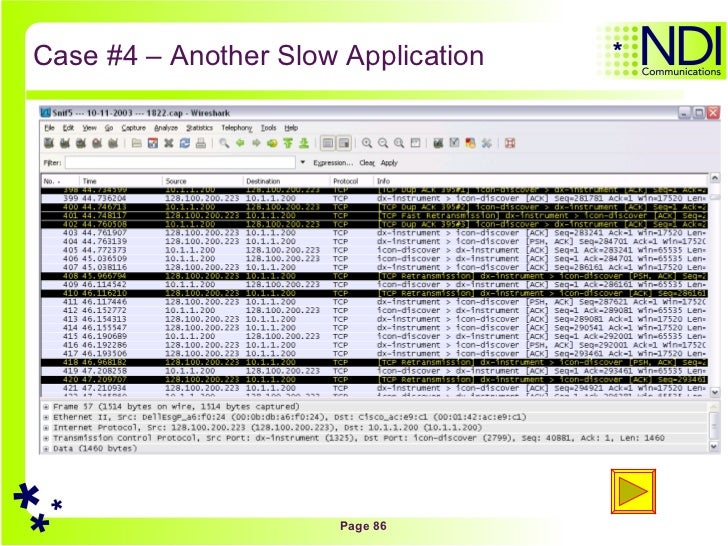Jump to the first packet icon
Viewport: 728px width, 546px height.
(x=288, y=143)
